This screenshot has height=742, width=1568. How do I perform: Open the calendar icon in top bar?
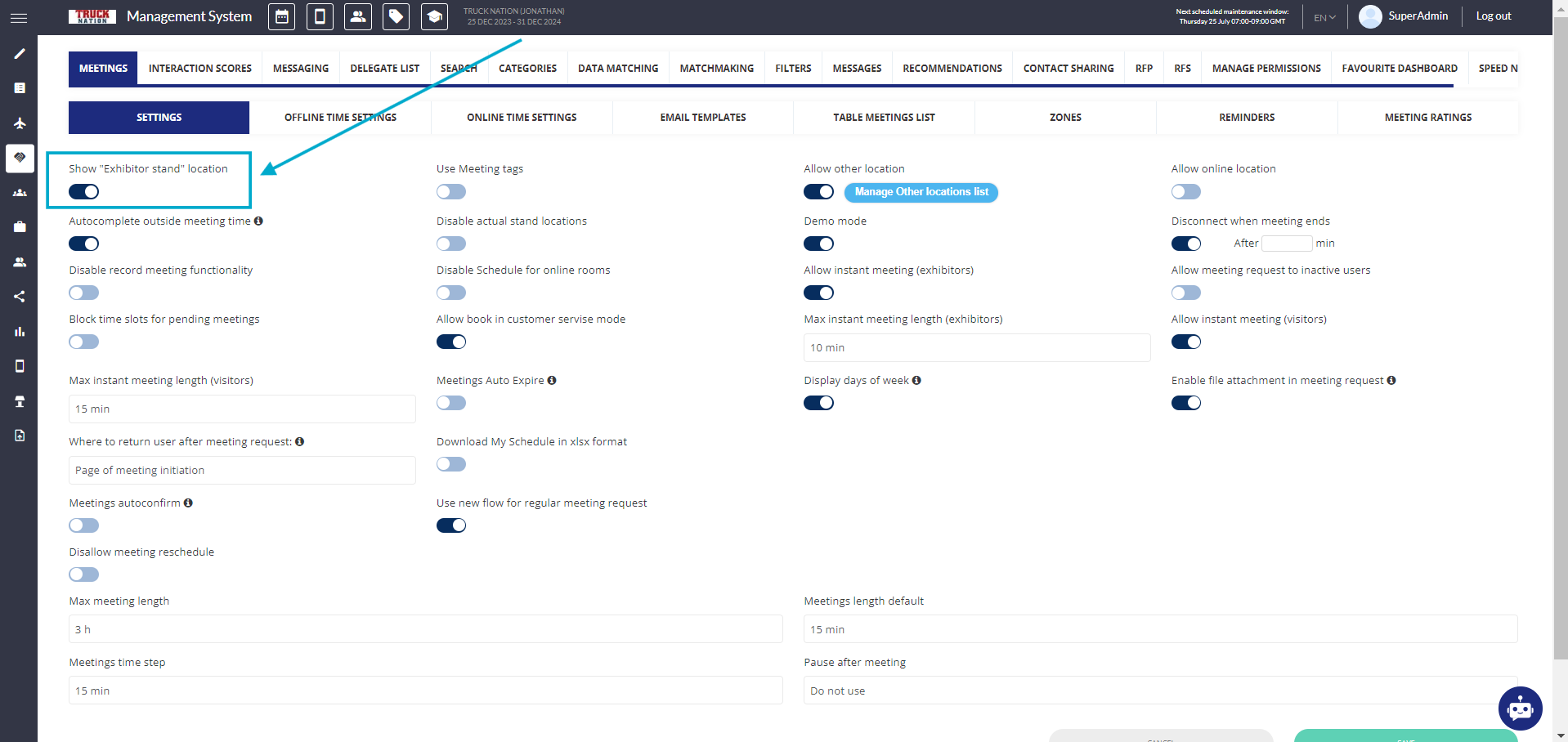coord(281,16)
